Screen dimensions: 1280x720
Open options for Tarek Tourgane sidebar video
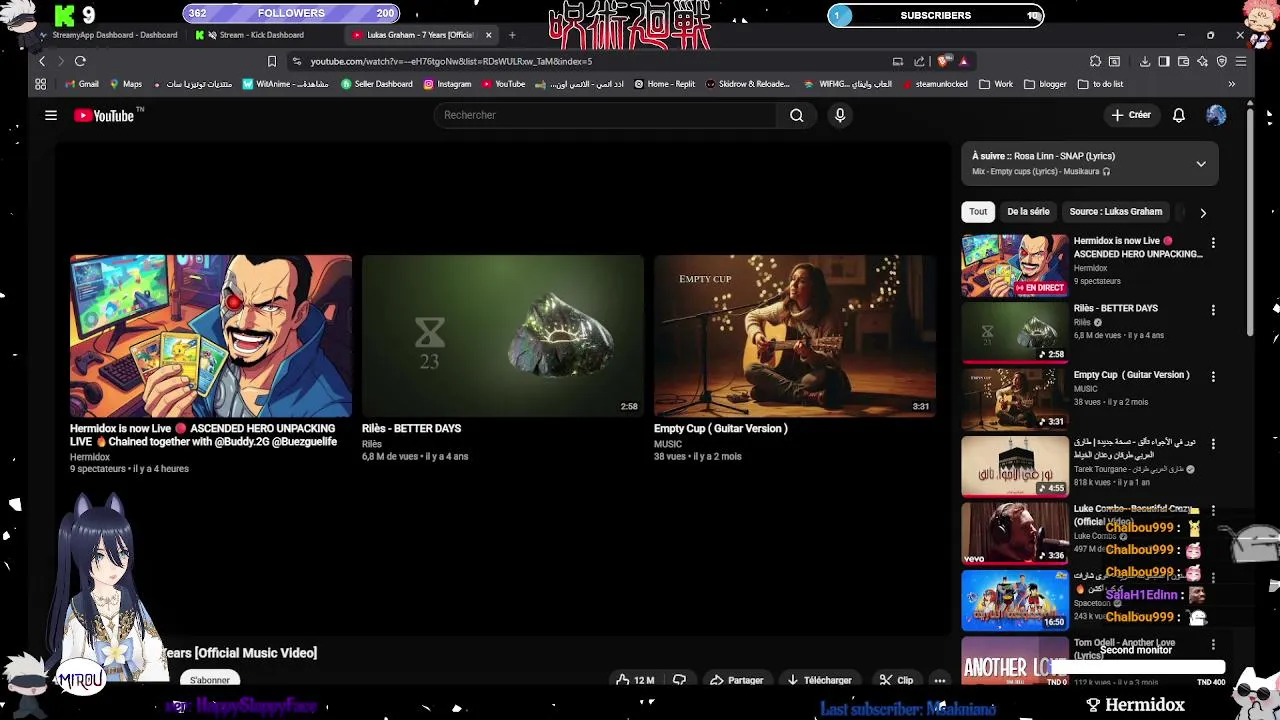point(1213,444)
